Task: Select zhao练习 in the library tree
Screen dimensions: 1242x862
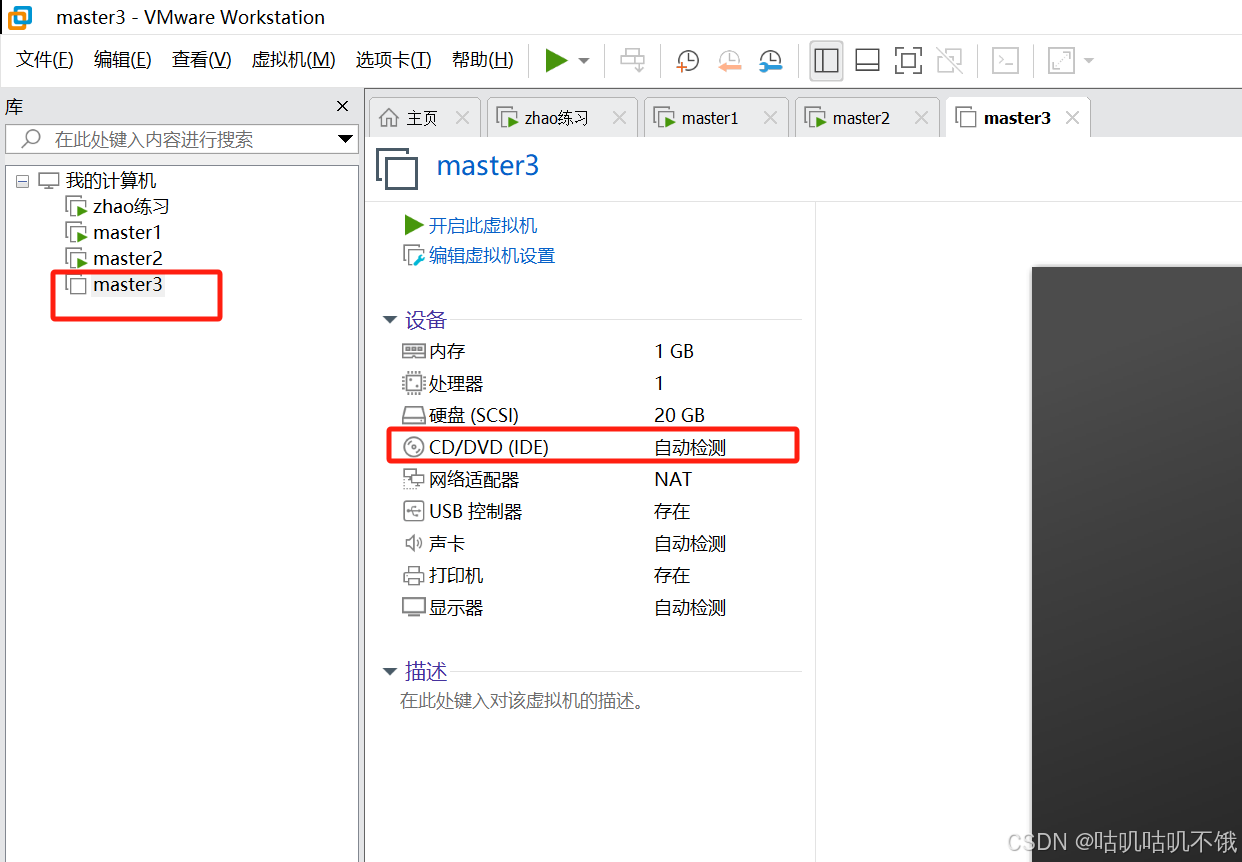Action: click(x=131, y=207)
